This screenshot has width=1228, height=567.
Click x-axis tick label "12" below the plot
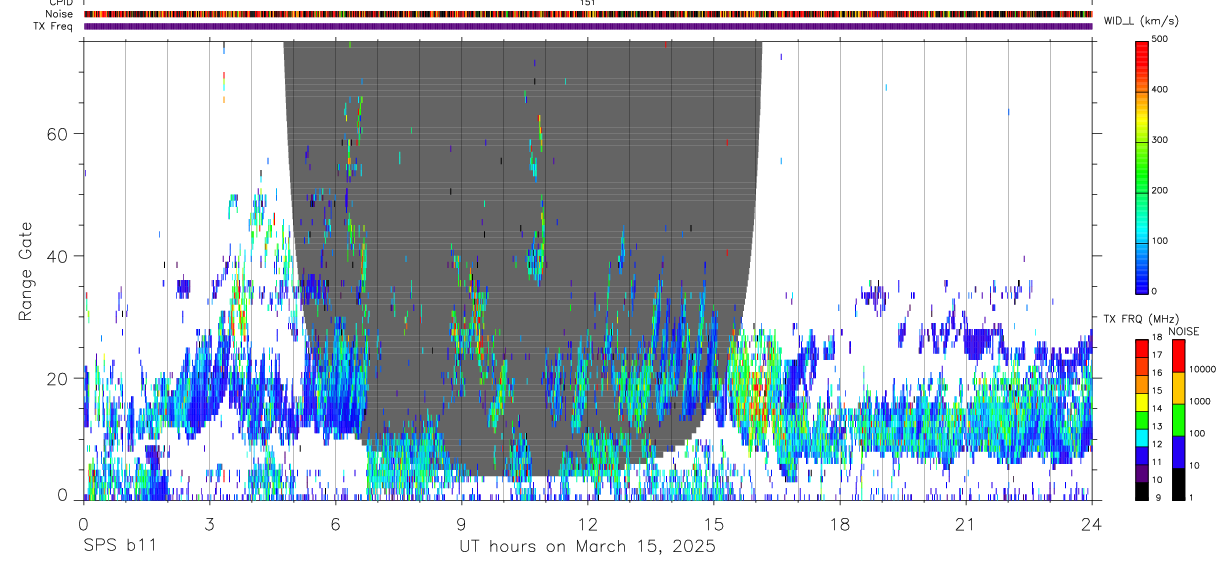587,524
